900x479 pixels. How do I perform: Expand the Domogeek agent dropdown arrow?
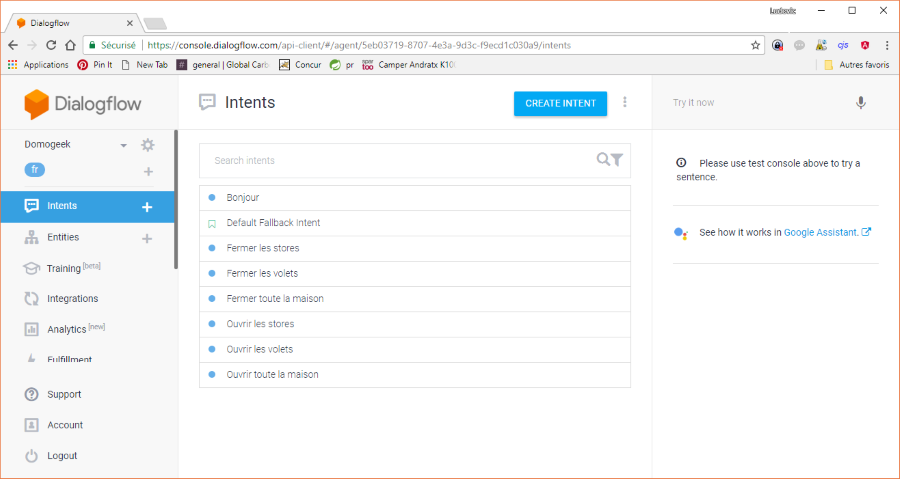pyautogui.click(x=123, y=146)
